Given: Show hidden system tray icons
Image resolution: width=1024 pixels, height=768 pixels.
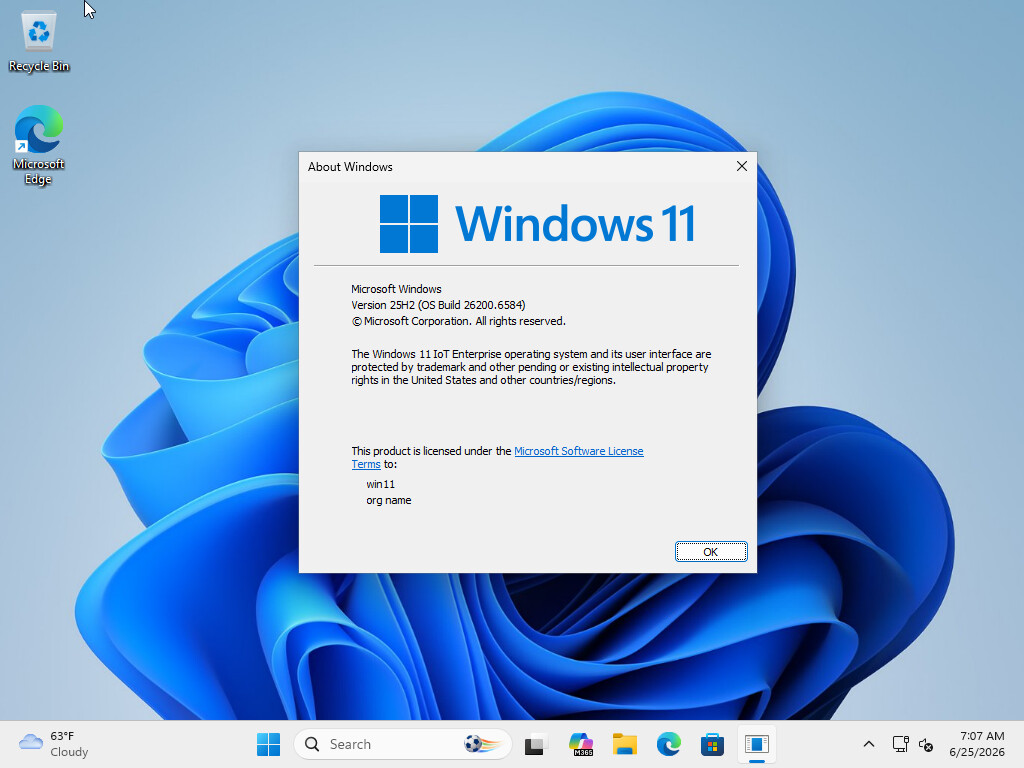Looking at the screenshot, I should (869, 744).
